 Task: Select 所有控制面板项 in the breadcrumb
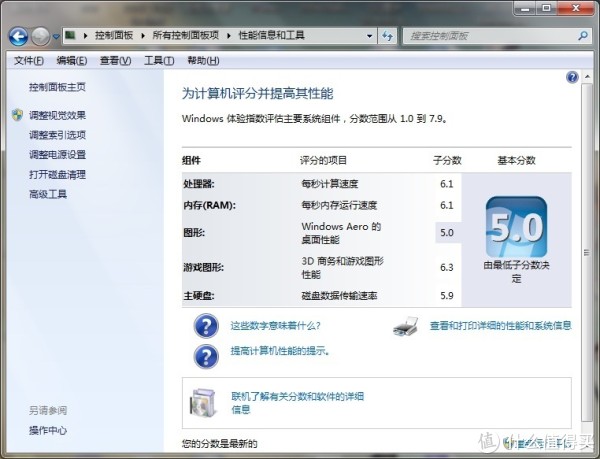(x=186, y=36)
